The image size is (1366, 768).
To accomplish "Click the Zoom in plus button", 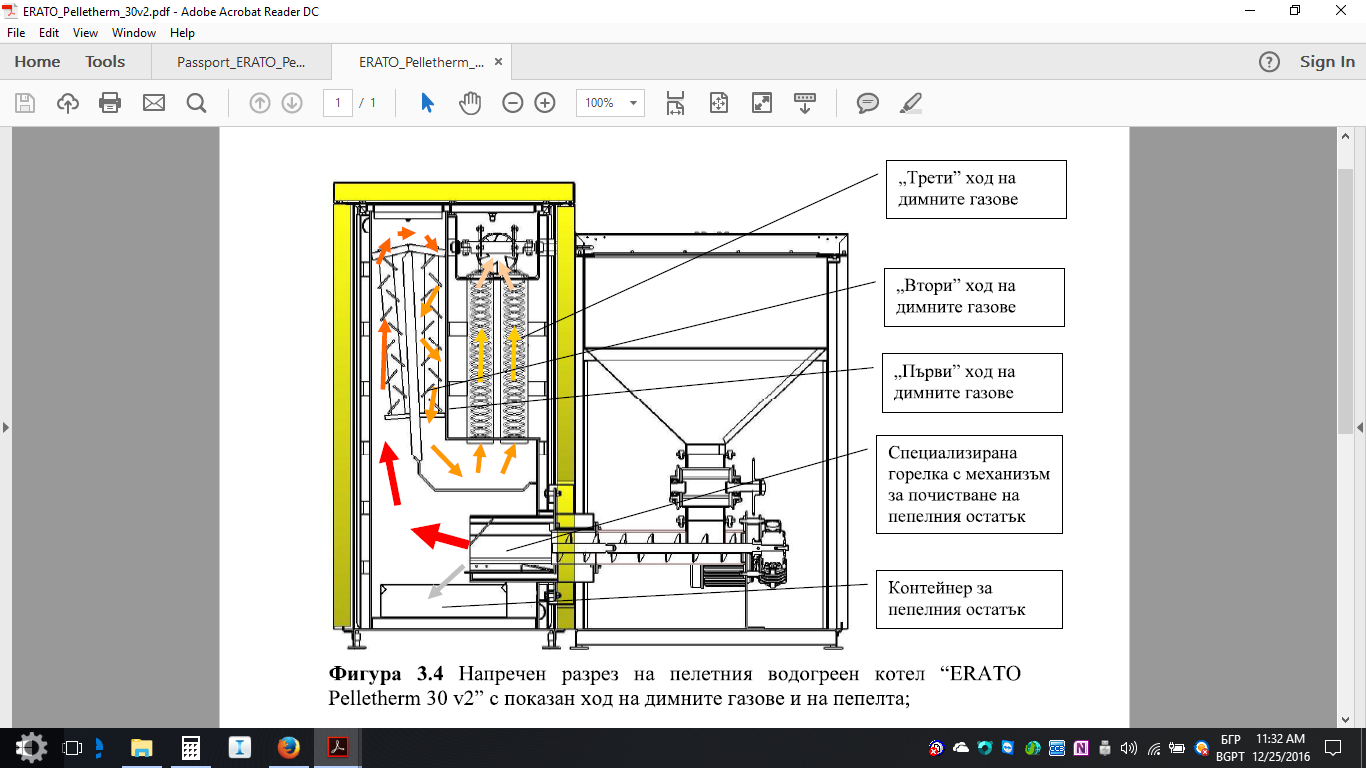I will [x=545, y=103].
